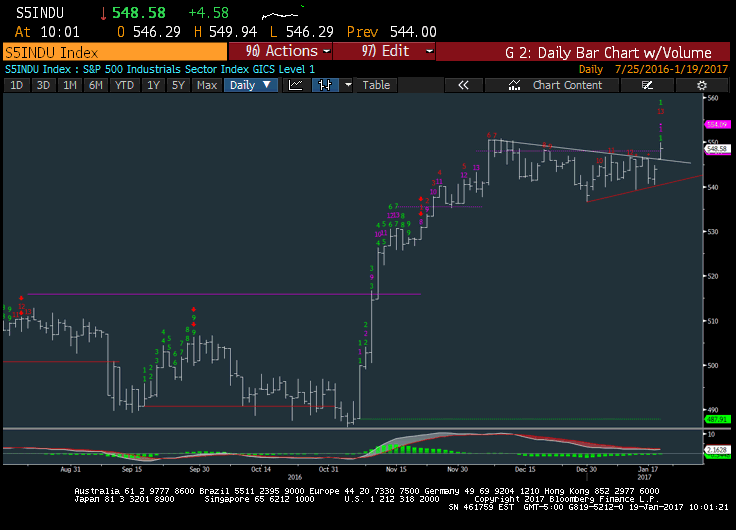Screen dimensions: 736x530
Task: Set range to 3D
Action: (x=43, y=85)
